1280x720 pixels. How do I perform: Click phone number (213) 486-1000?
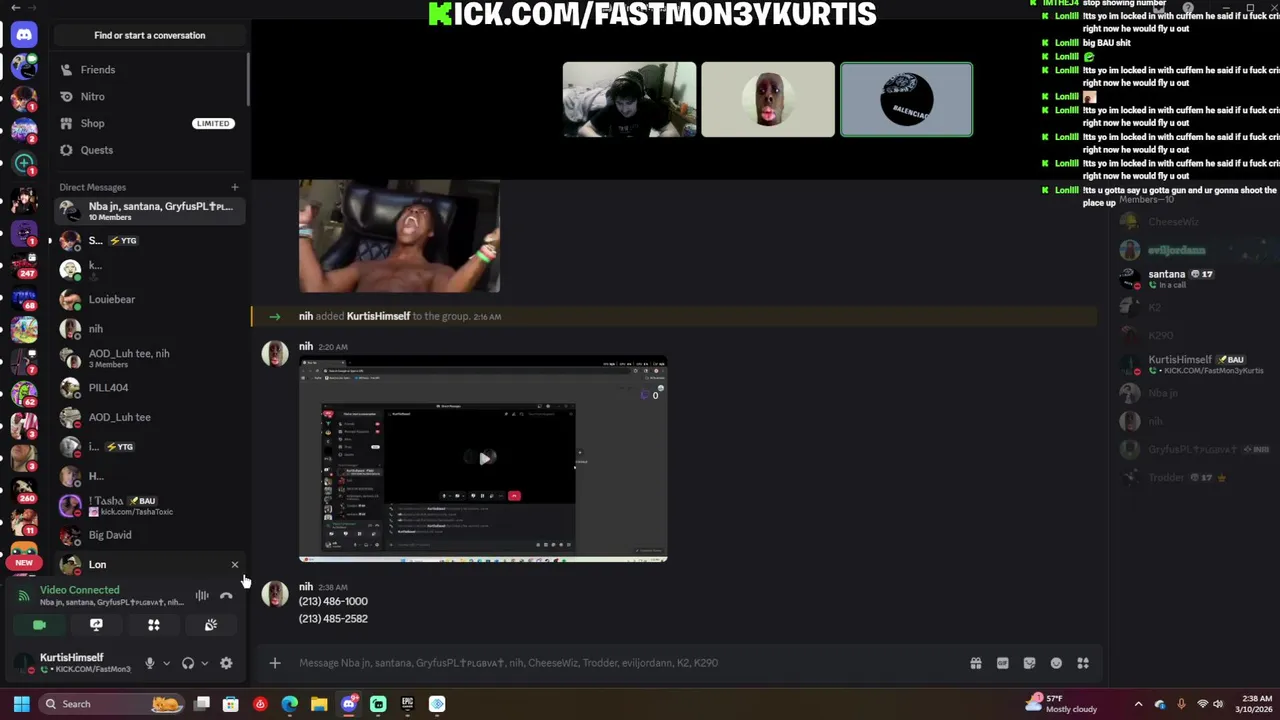333,602
